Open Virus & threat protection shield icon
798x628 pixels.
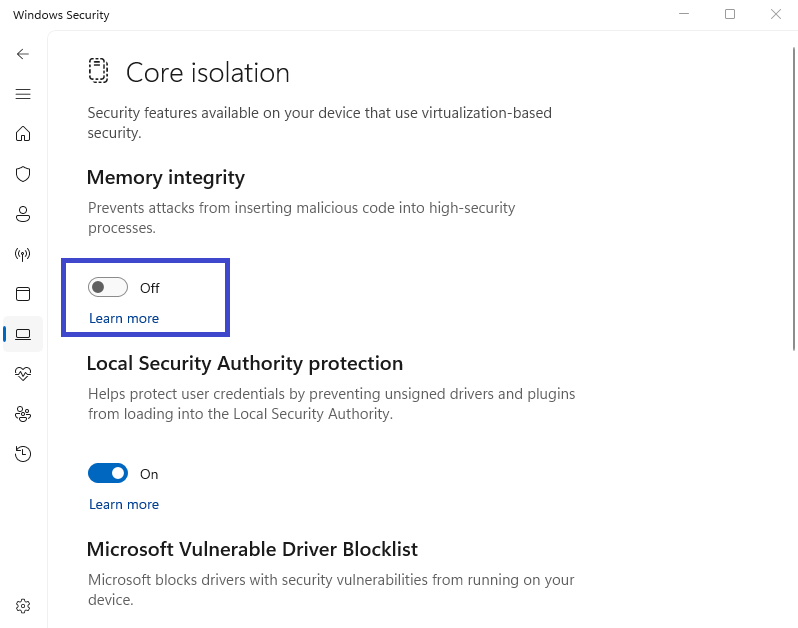coord(23,174)
